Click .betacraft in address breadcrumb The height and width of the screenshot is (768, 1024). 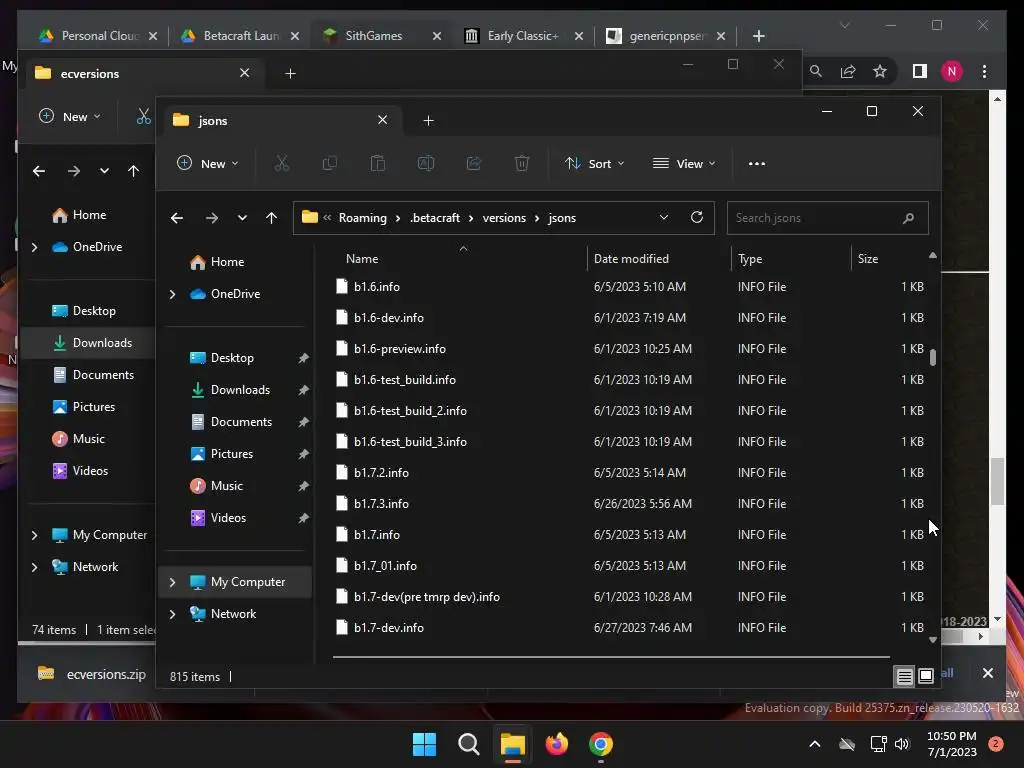coord(435,218)
